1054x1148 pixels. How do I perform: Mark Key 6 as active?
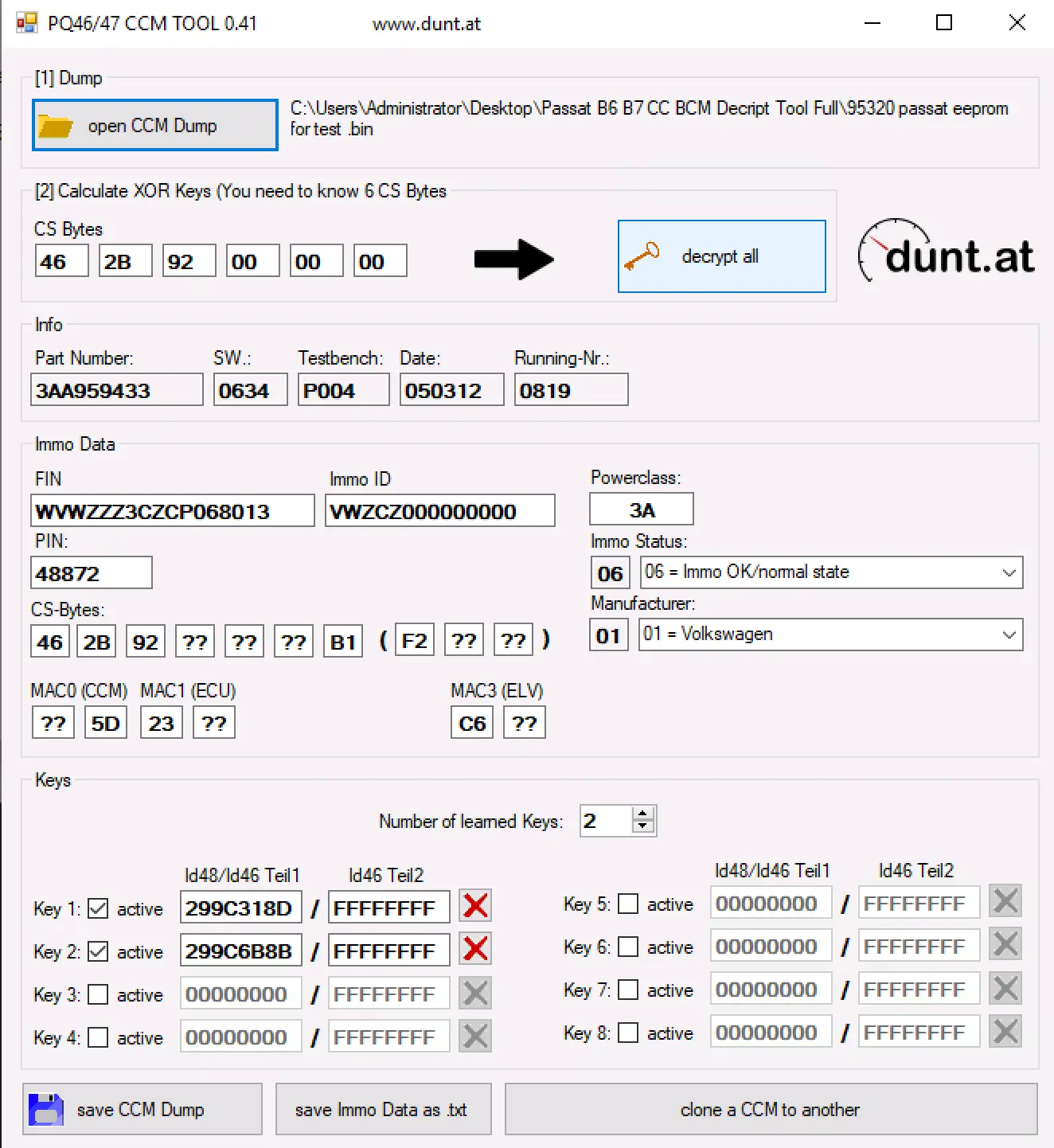tap(628, 947)
